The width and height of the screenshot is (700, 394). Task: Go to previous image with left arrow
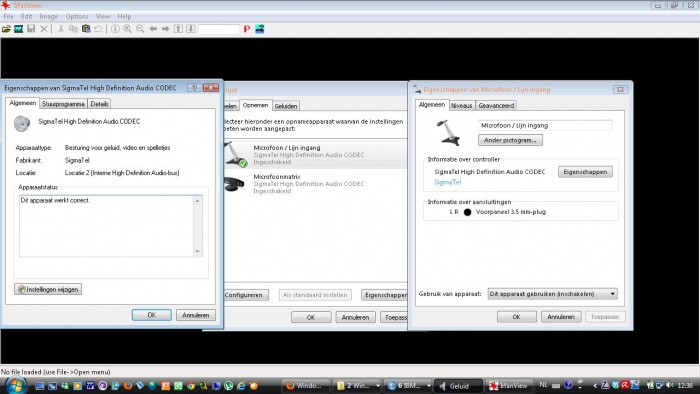click(153, 29)
